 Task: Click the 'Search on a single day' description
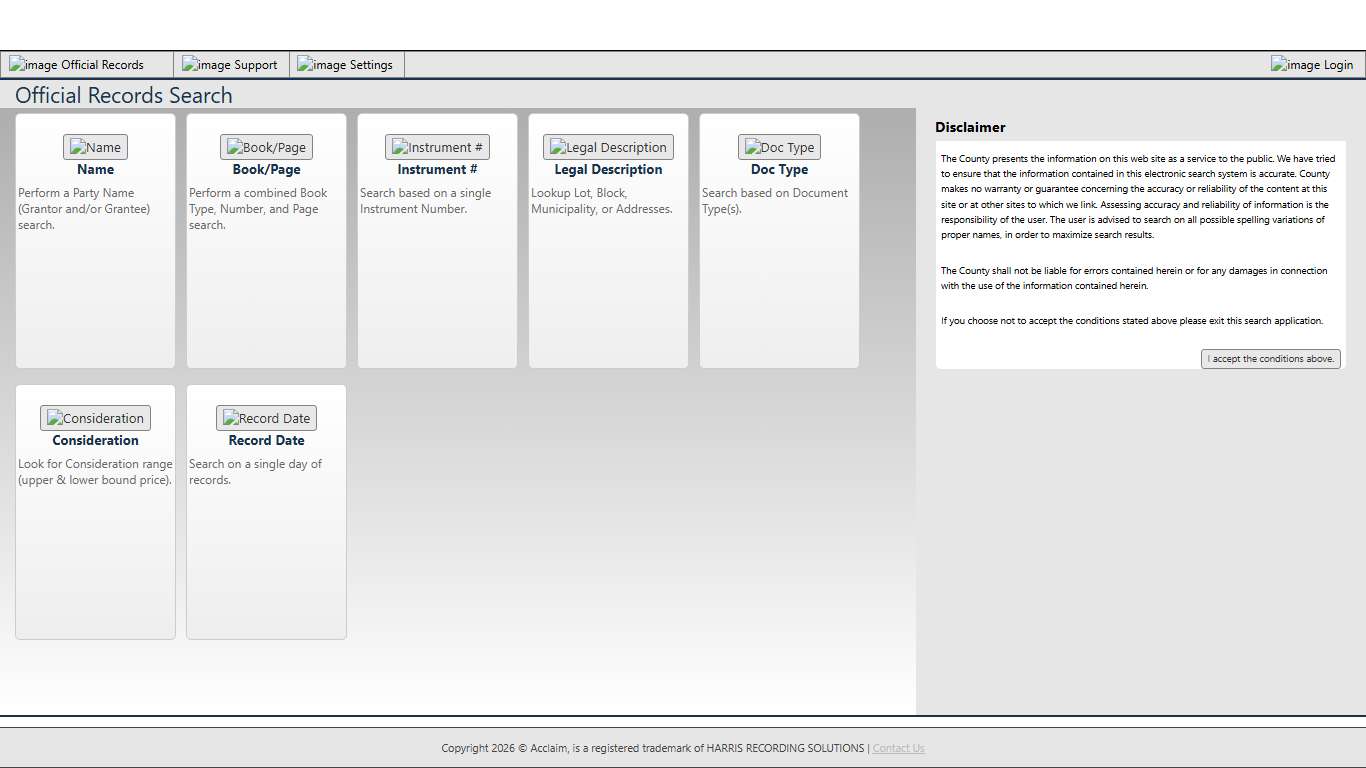255,472
